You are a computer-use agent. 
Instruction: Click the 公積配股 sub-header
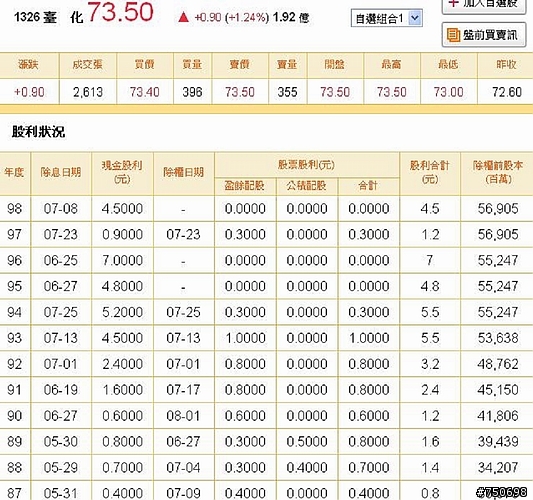[x=306, y=186]
